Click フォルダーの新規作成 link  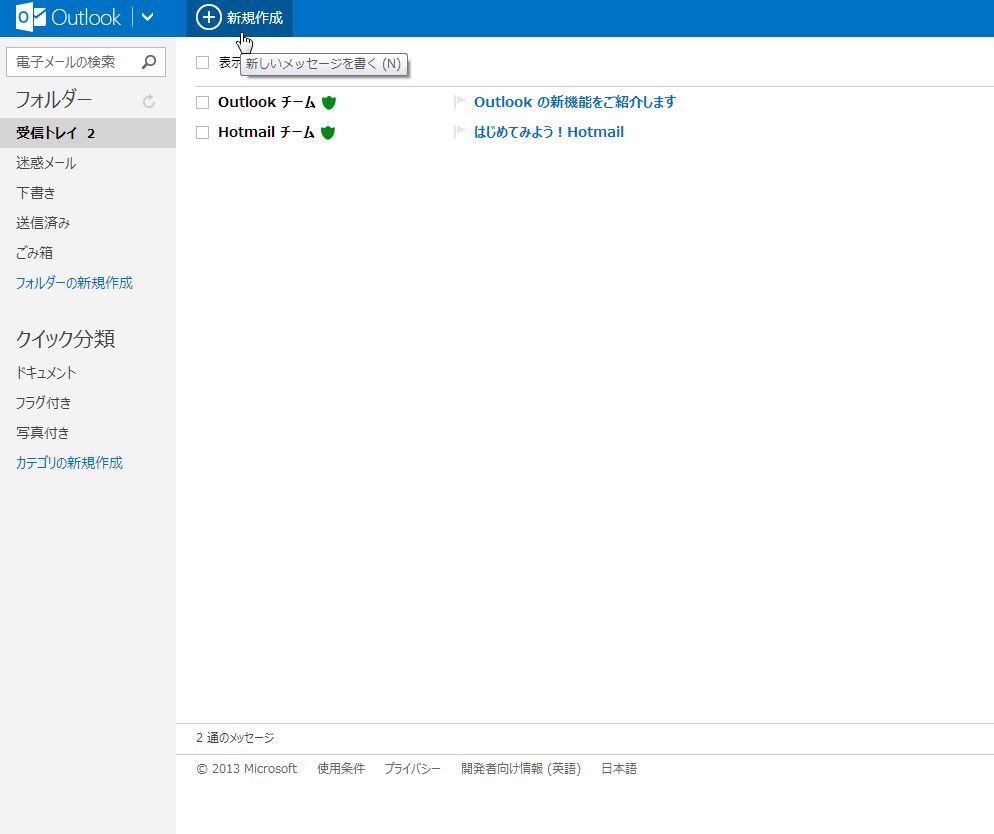[74, 283]
